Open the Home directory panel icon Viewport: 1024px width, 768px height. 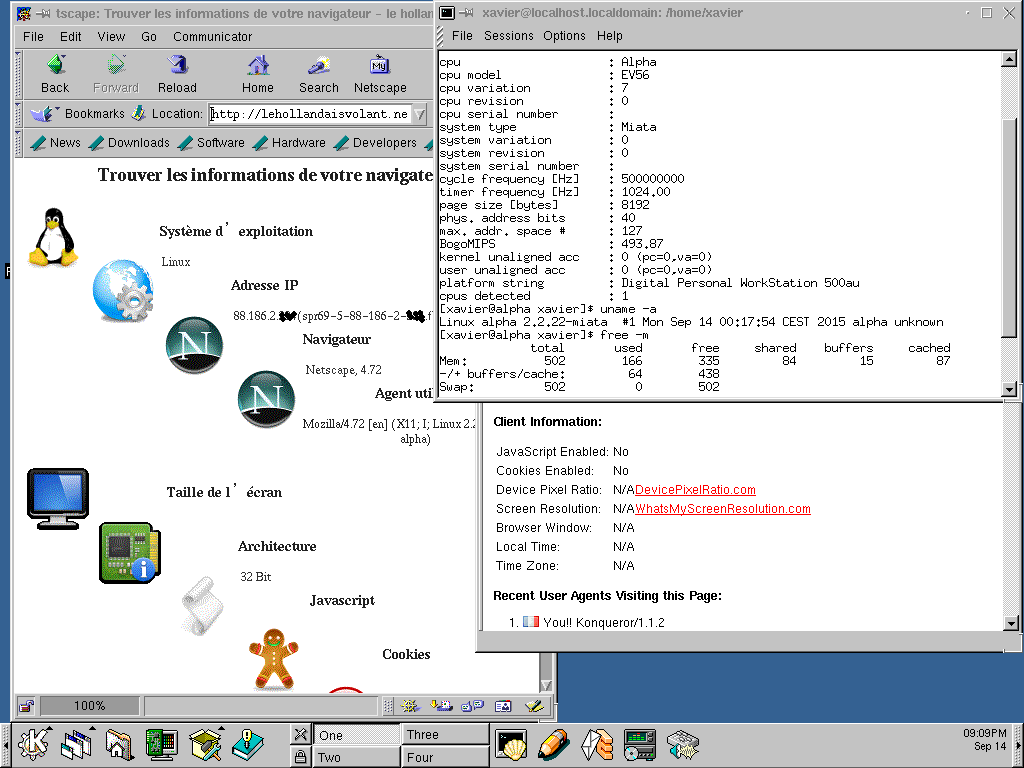click(120, 744)
